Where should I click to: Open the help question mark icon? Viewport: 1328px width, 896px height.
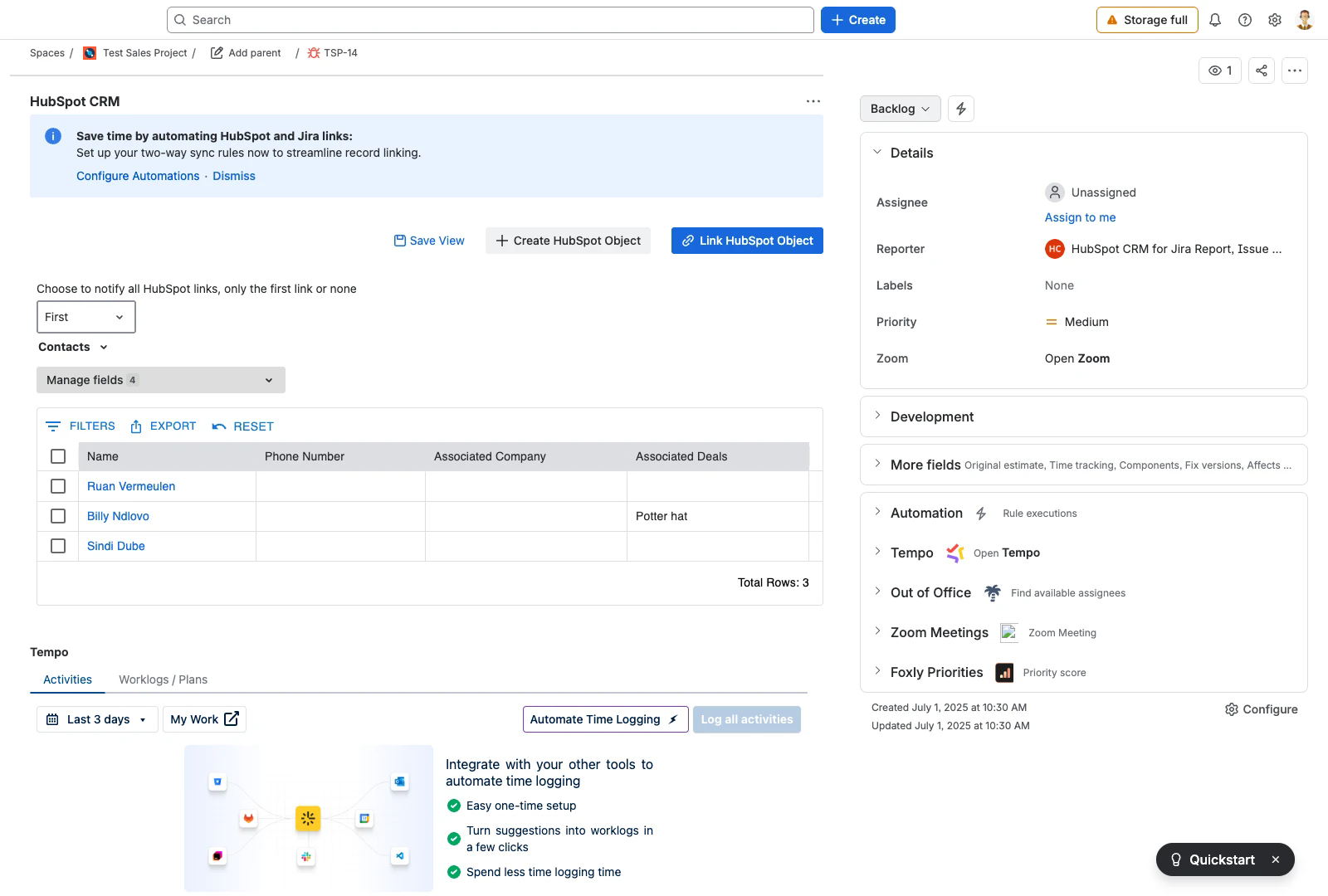(1245, 20)
